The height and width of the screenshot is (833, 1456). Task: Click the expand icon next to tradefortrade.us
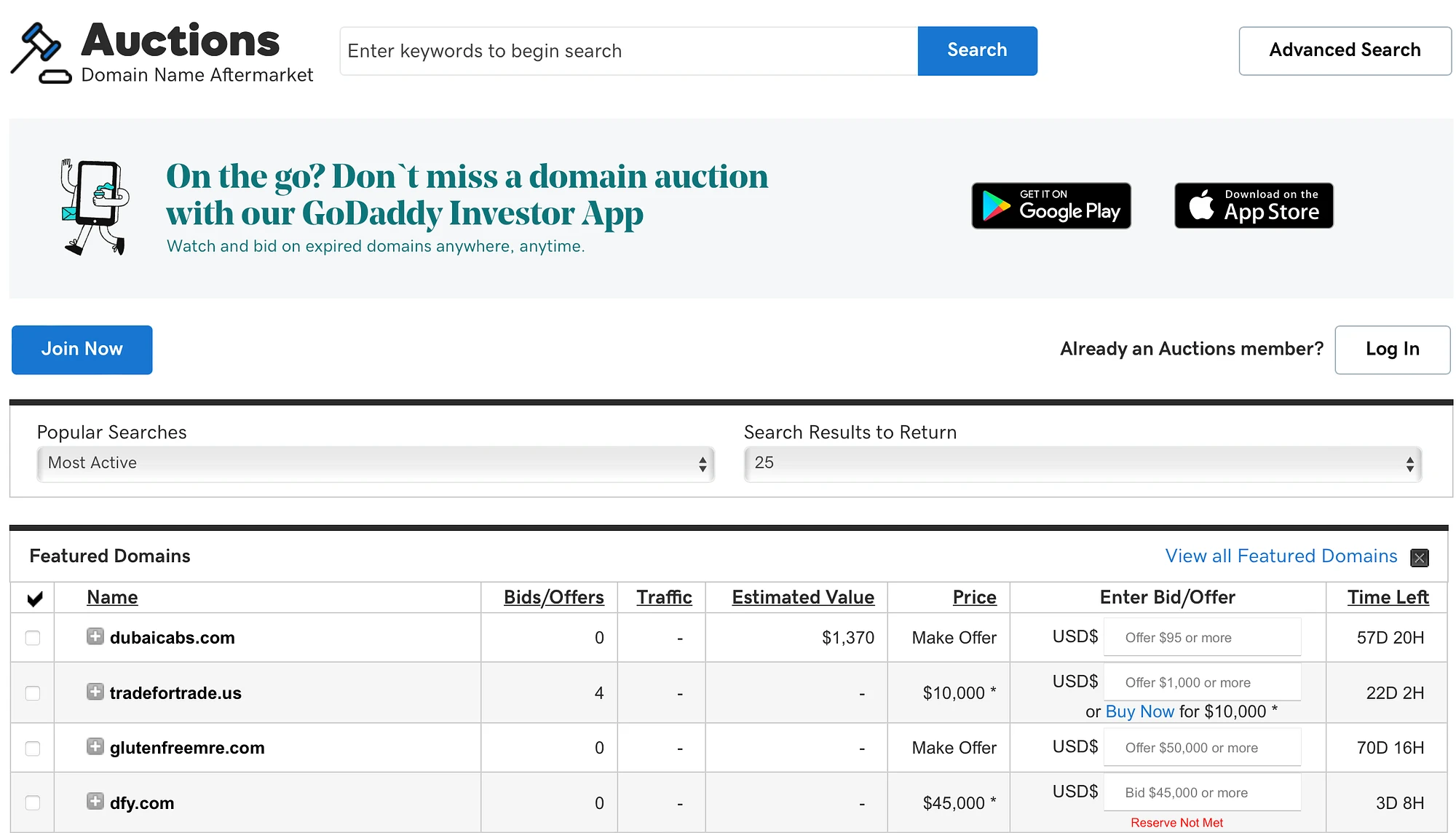95,691
